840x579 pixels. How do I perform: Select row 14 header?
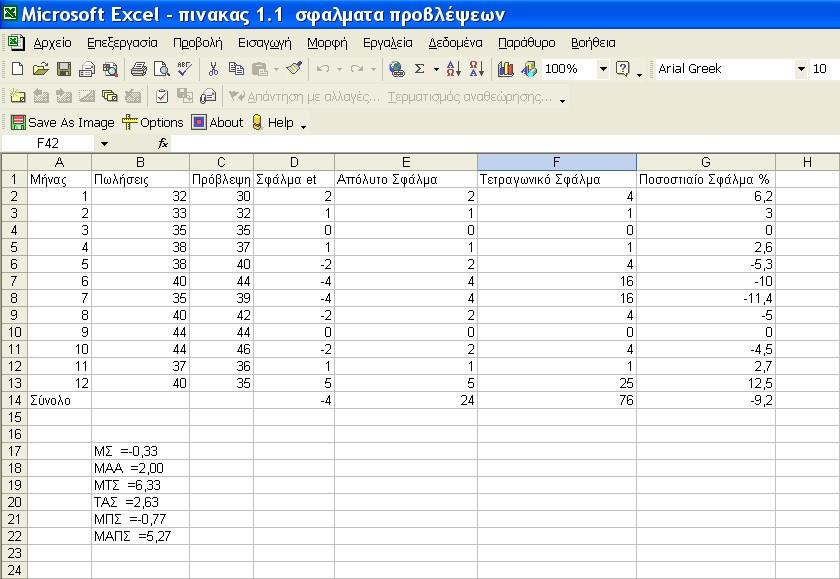tap(14, 400)
